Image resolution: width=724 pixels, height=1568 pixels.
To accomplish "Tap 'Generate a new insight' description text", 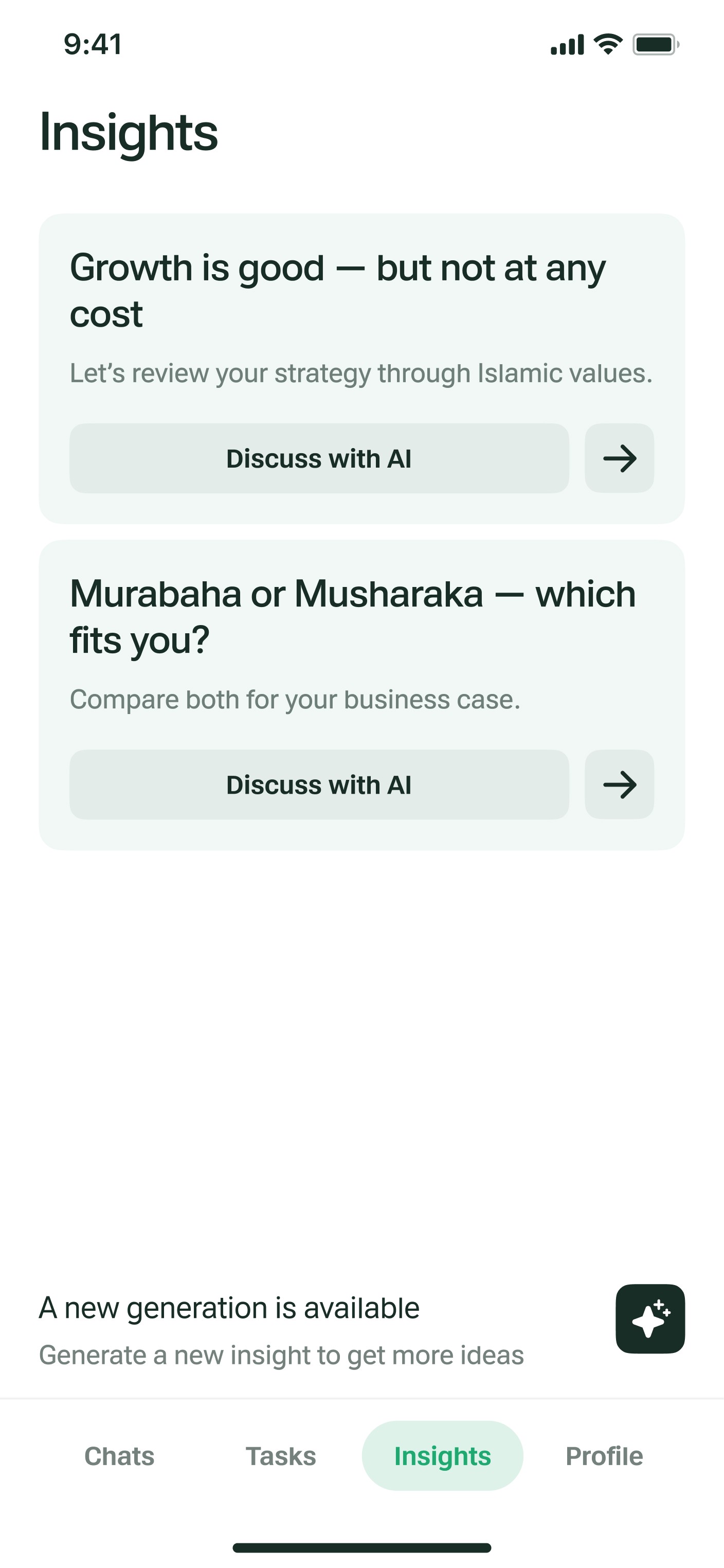I will (x=281, y=1355).
